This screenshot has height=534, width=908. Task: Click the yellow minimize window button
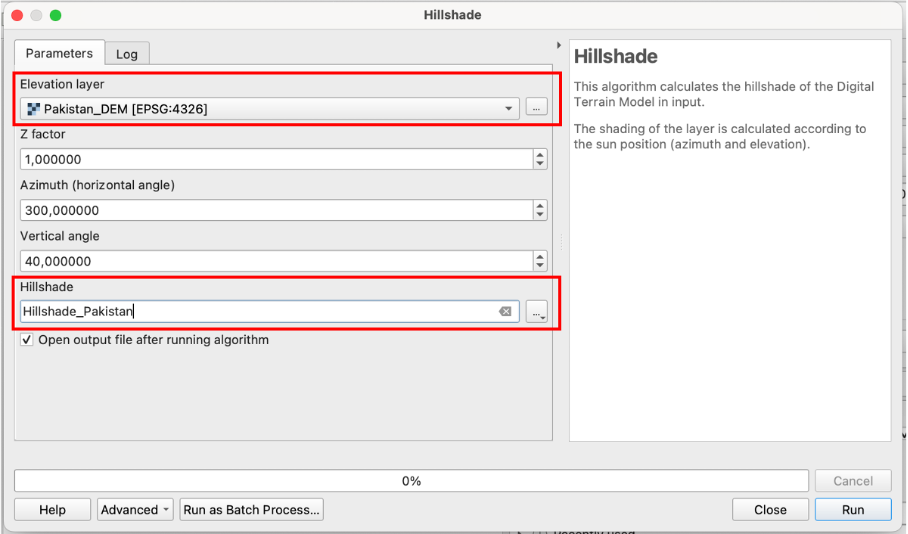tap(36, 15)
